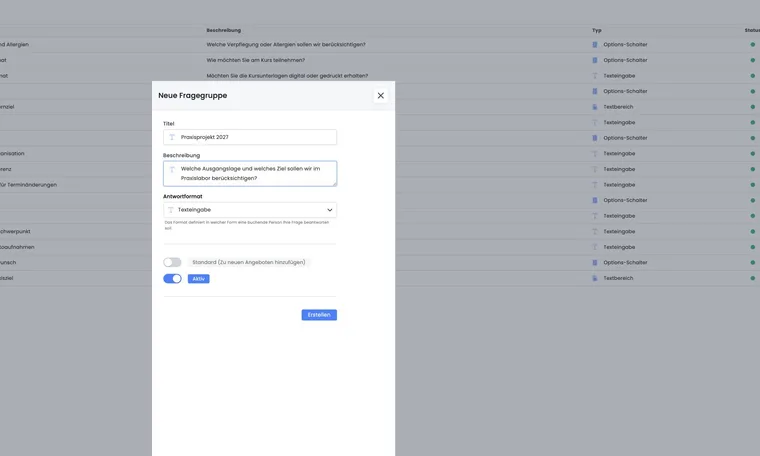Click the 'Standard (Zu neuen Angeboten hinzufügen)' label

(249, 262)
